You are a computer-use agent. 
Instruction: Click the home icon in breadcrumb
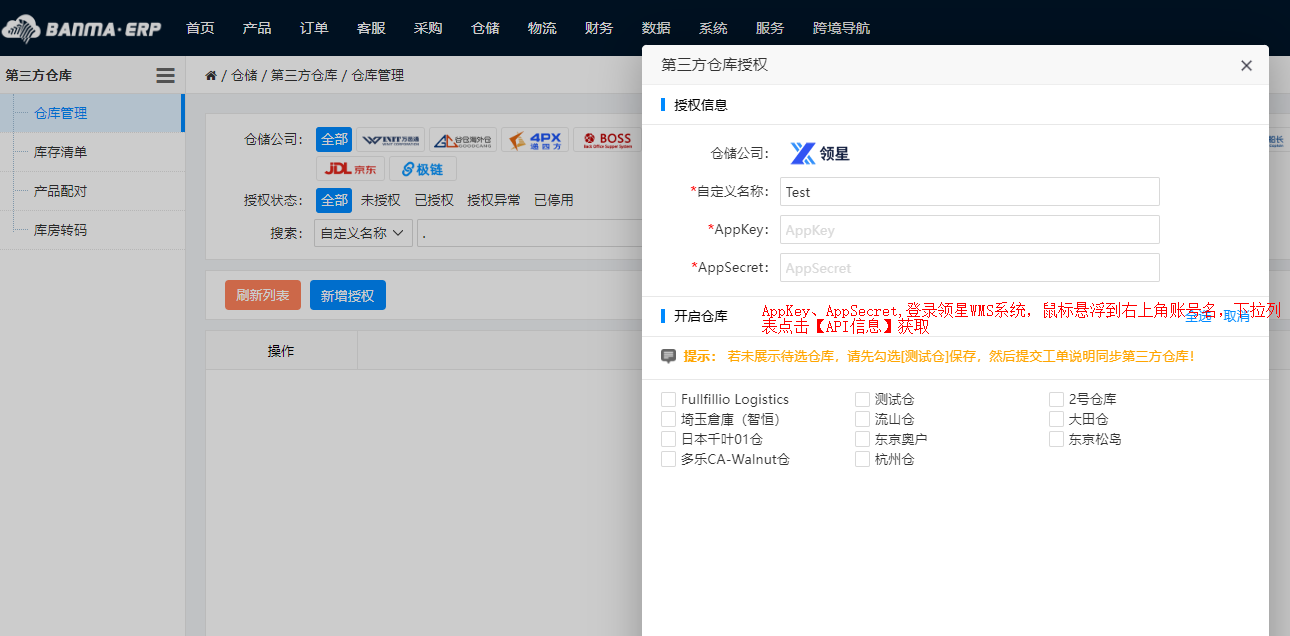point(211,75)
